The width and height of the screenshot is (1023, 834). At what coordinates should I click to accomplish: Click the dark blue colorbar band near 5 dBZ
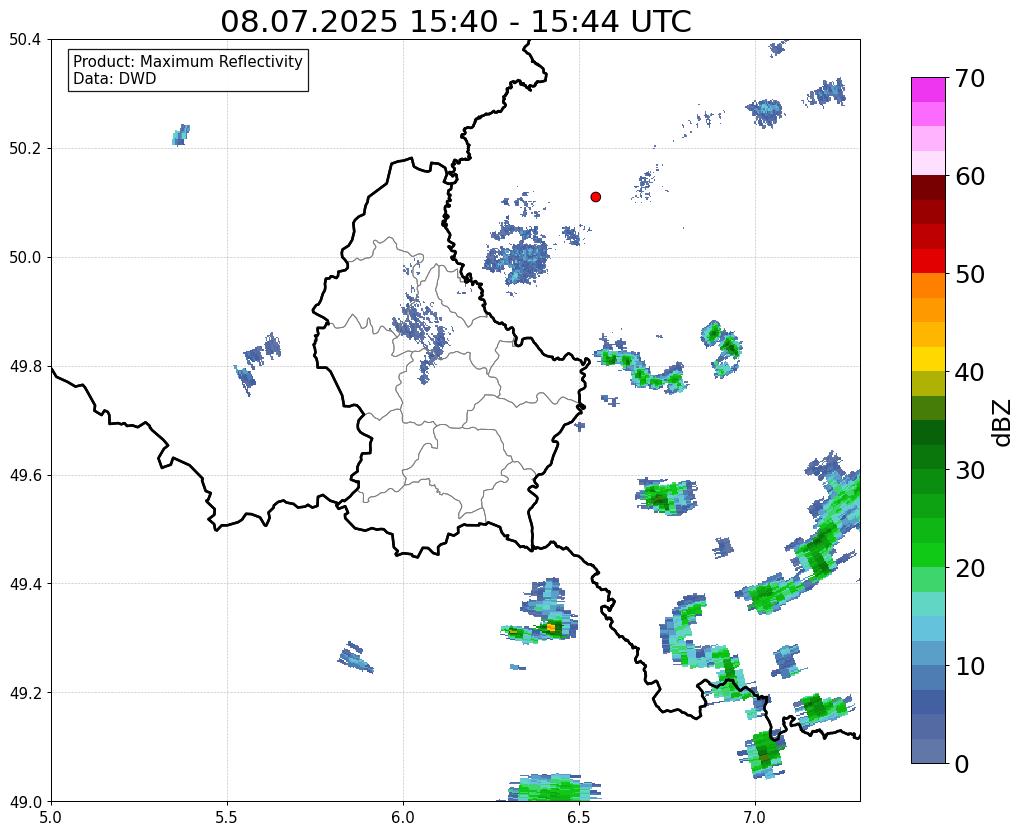928,702
